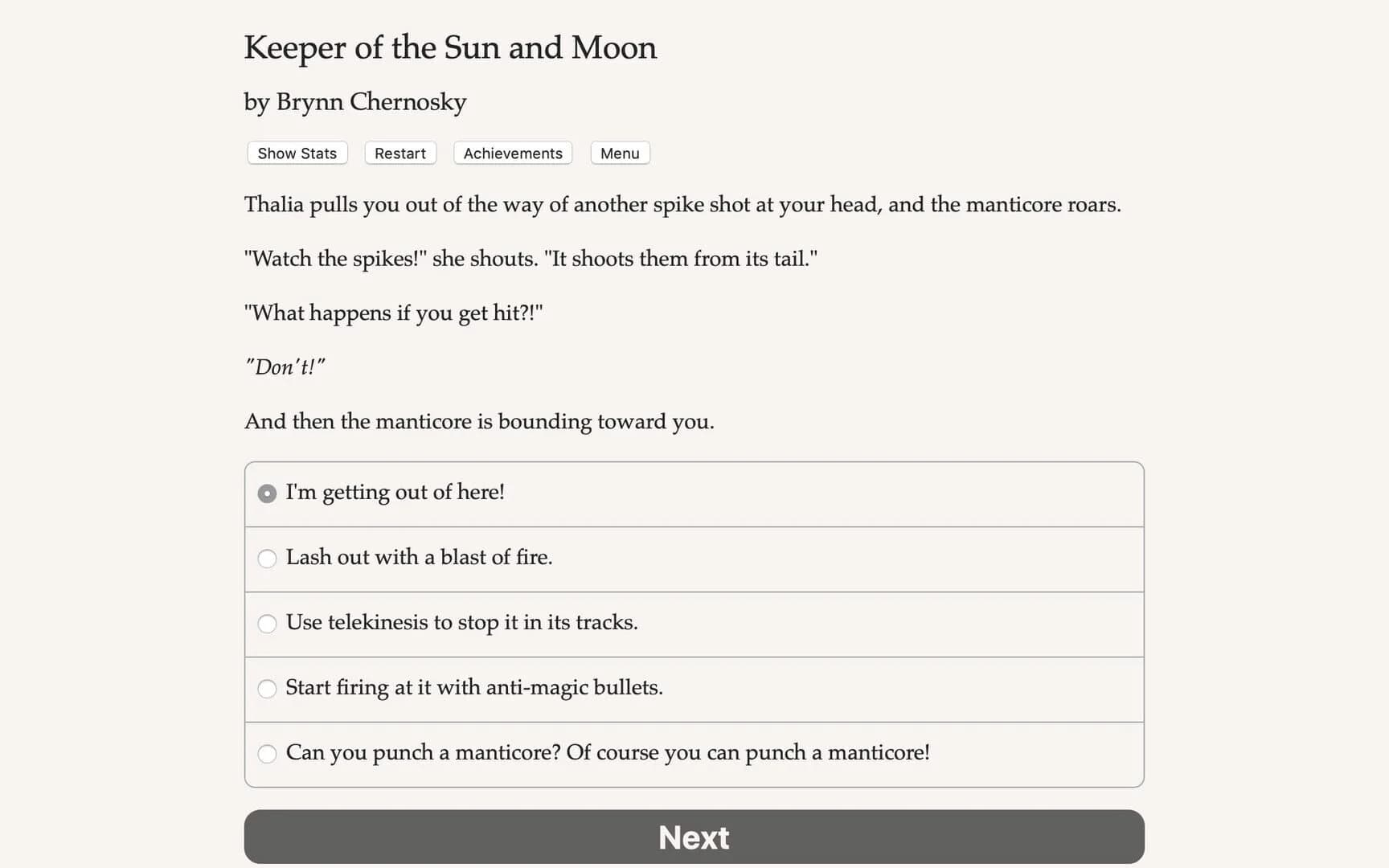Mark the telekinesis choice as selected
The width and height of the screenshot is (1389, 868).
pyautogui.click(x=266, y=623)
